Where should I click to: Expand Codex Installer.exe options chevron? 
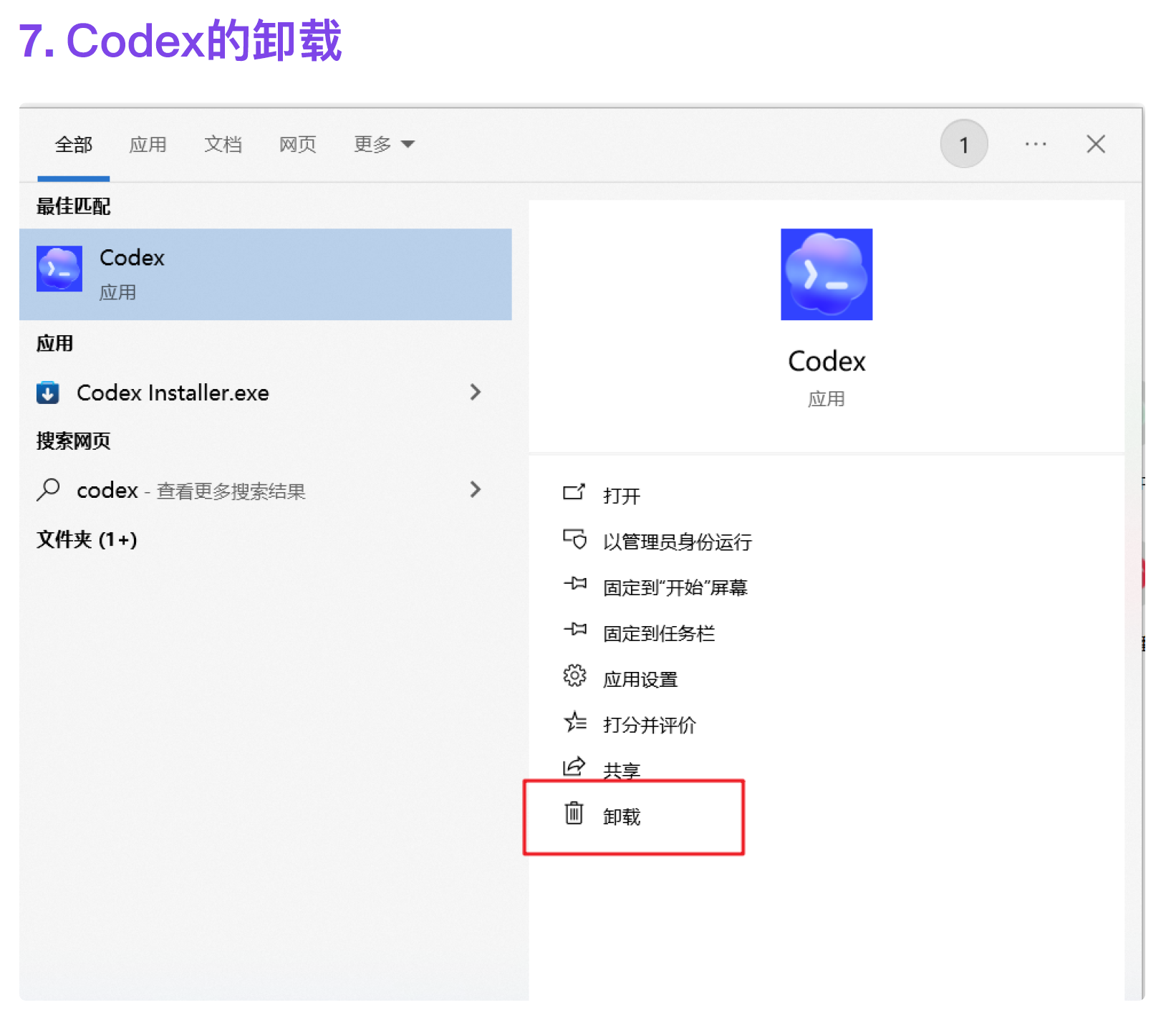pyautogui.click(x=476, y=392)
